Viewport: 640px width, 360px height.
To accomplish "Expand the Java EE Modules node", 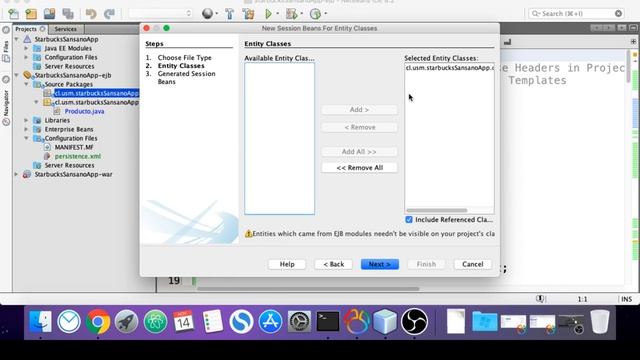I will [26, 48].
